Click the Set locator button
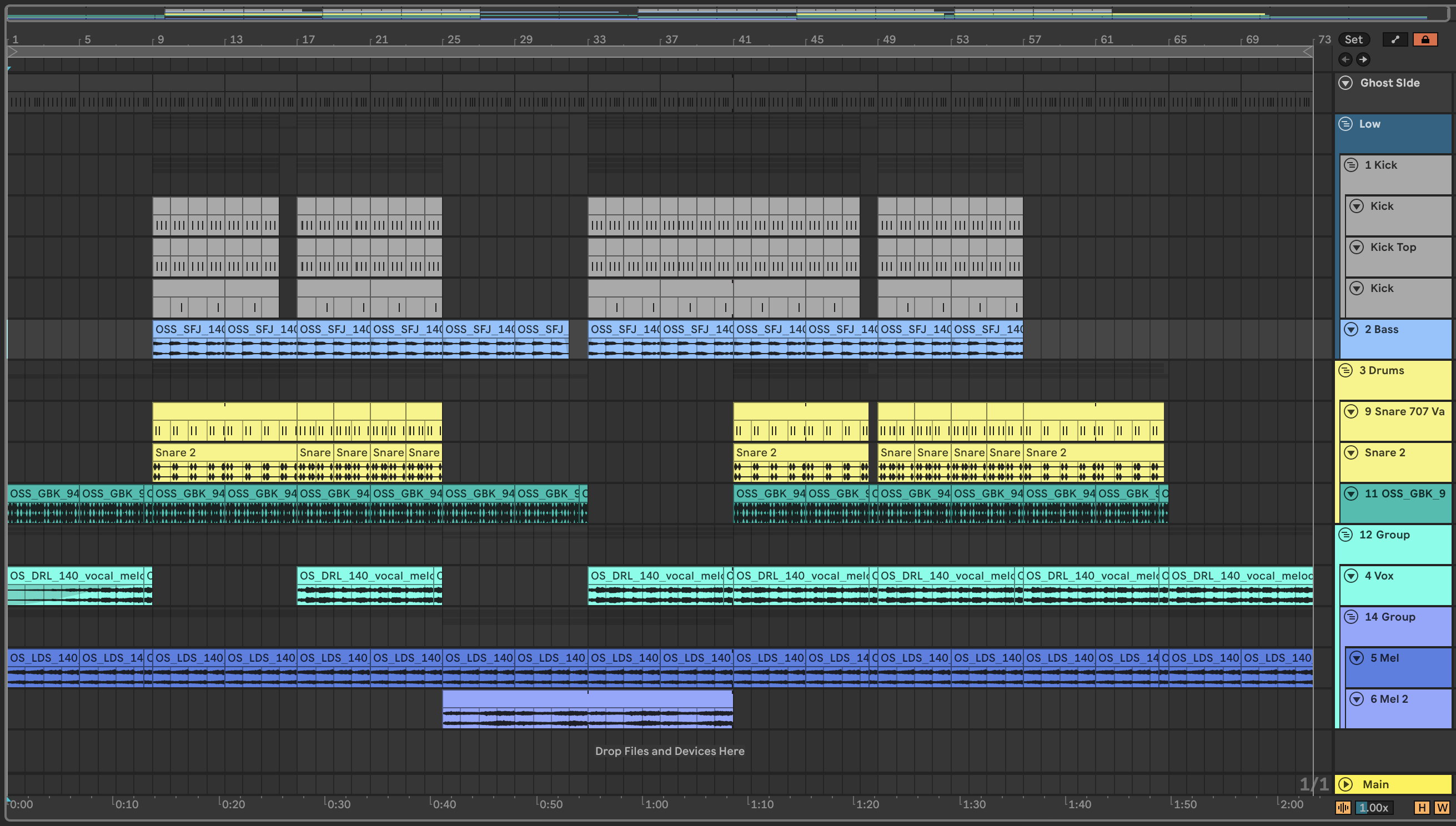 tap(1354, 39)
